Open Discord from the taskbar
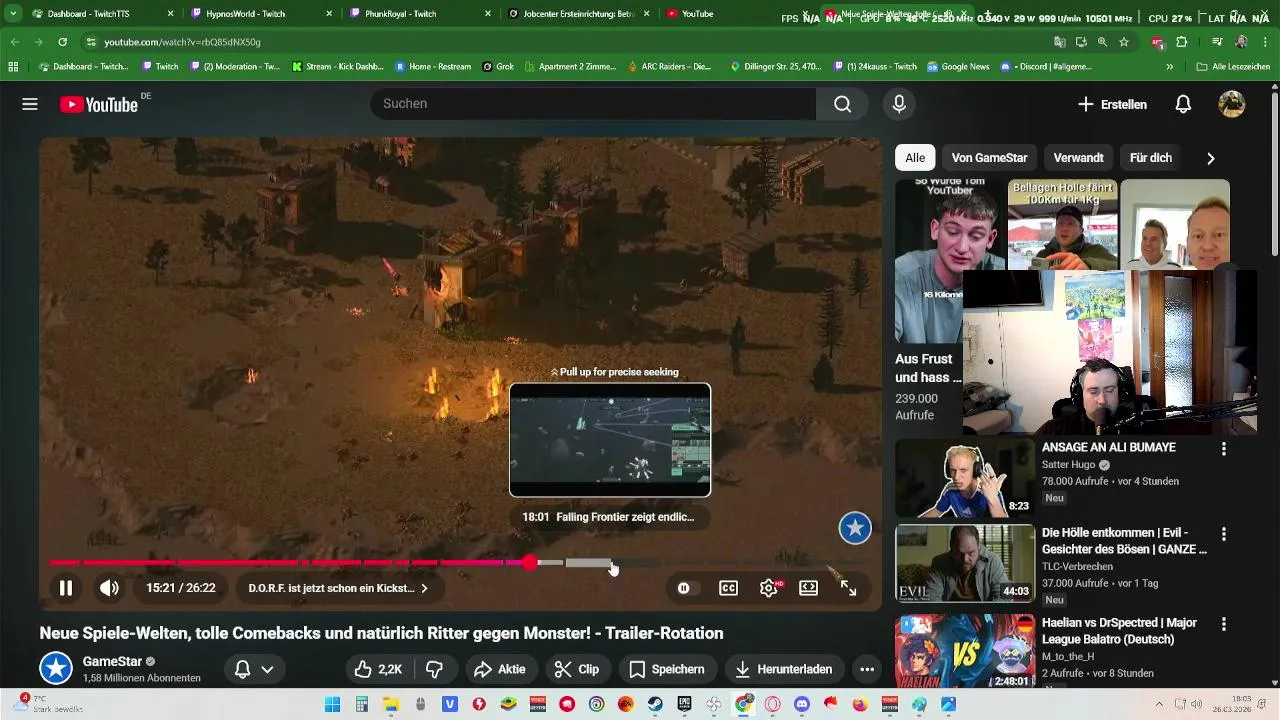Screen dimensions: 1280x720 (801, 704)
